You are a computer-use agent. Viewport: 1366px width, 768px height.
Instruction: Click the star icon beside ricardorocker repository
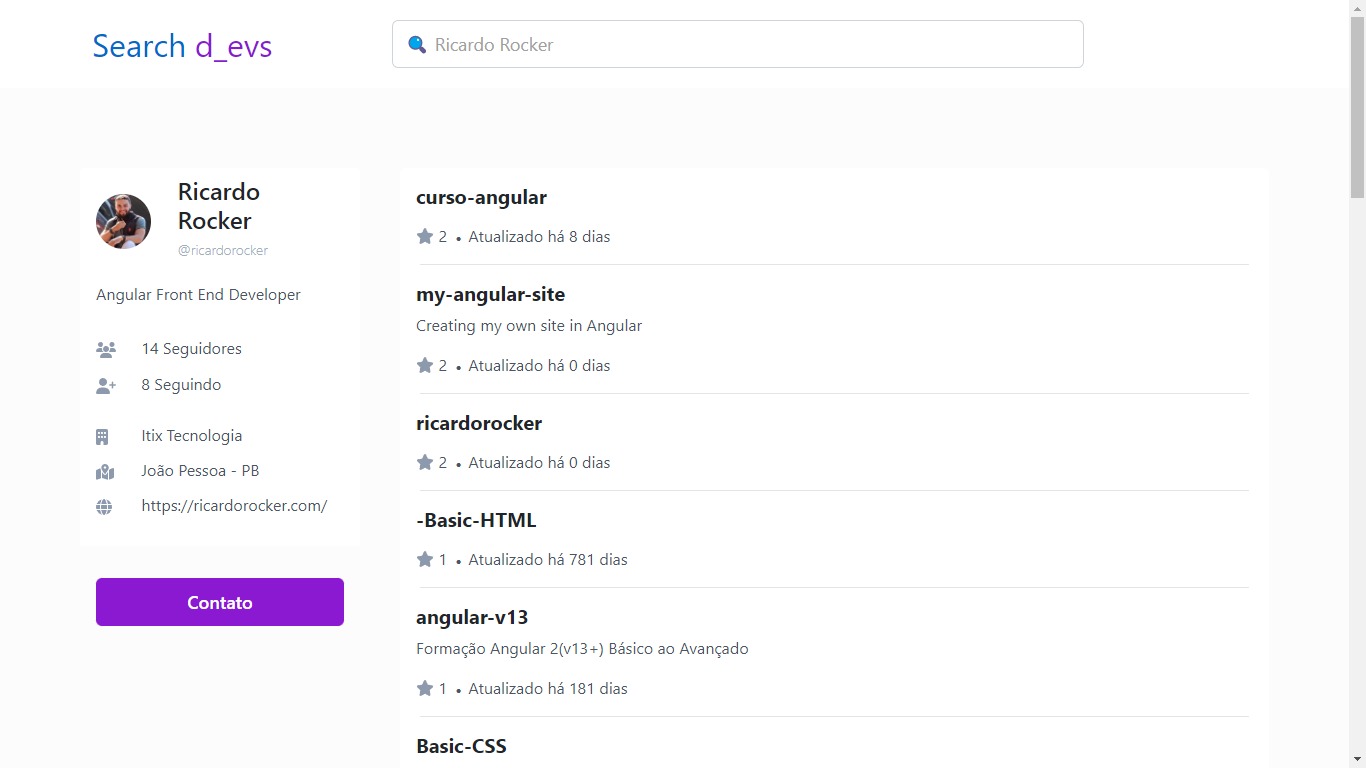[423, 462]
